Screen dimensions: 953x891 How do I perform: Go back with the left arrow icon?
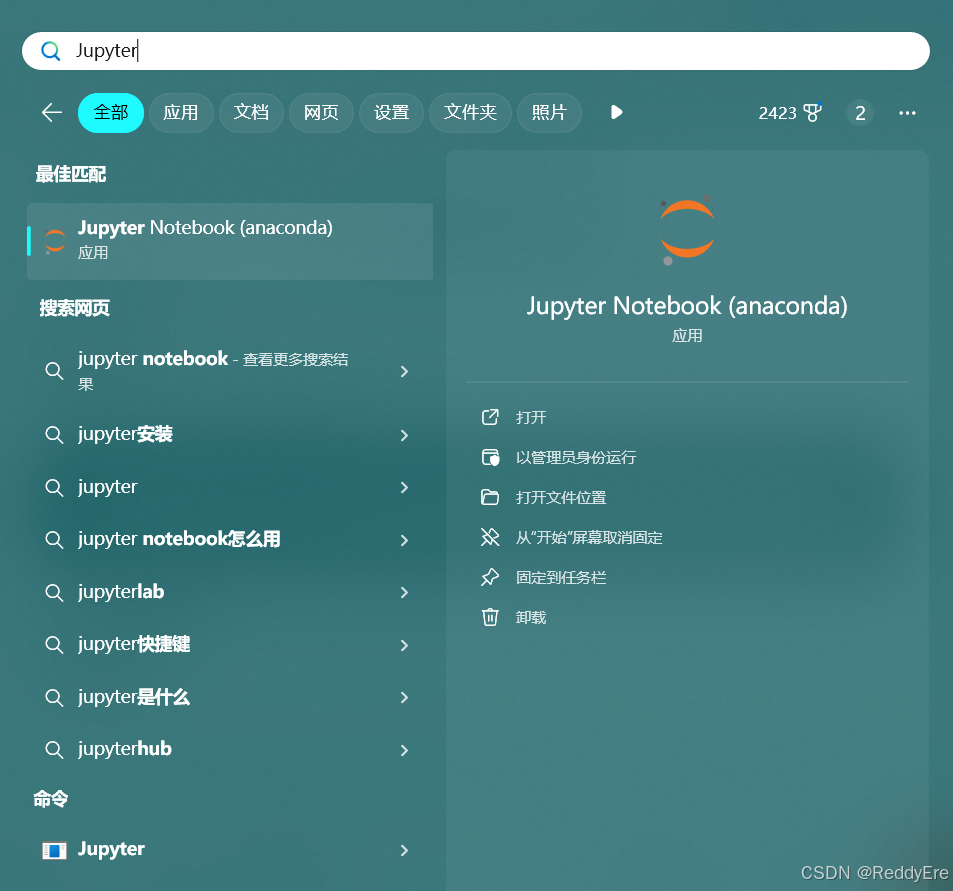tap(52, 112)
